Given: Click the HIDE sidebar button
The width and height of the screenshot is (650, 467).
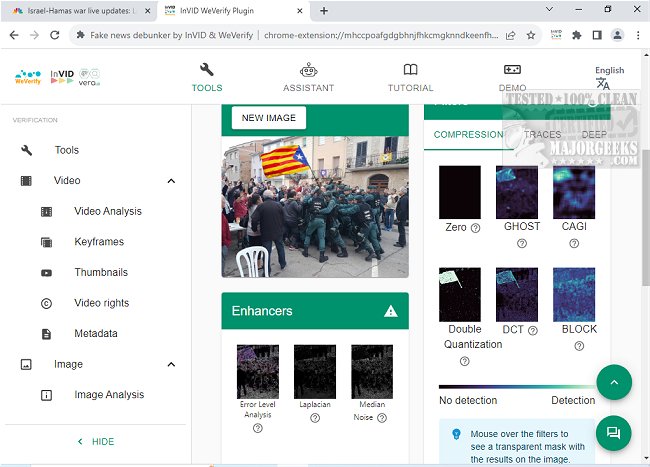Looking at the screenshot, I should point(96,442).
